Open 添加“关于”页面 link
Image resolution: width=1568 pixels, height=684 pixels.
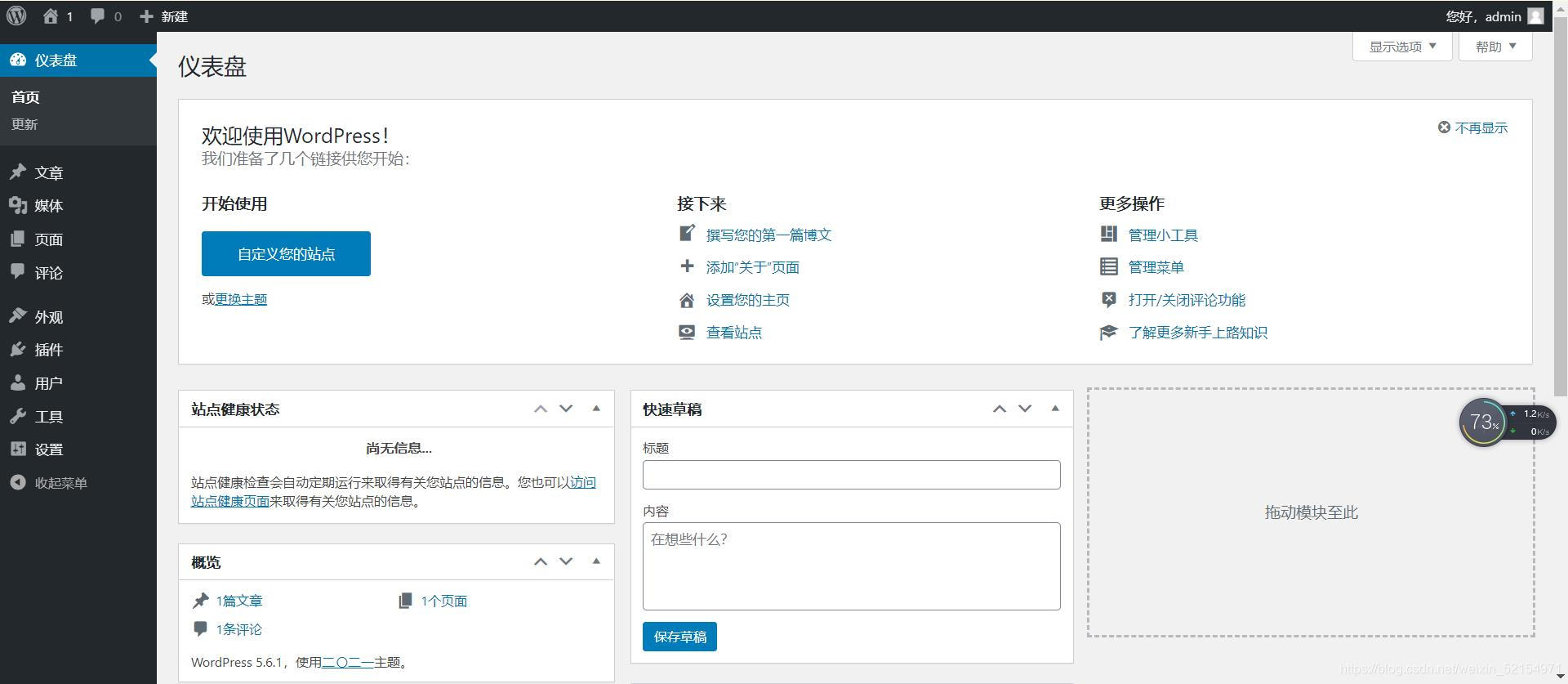click(752, 268)
